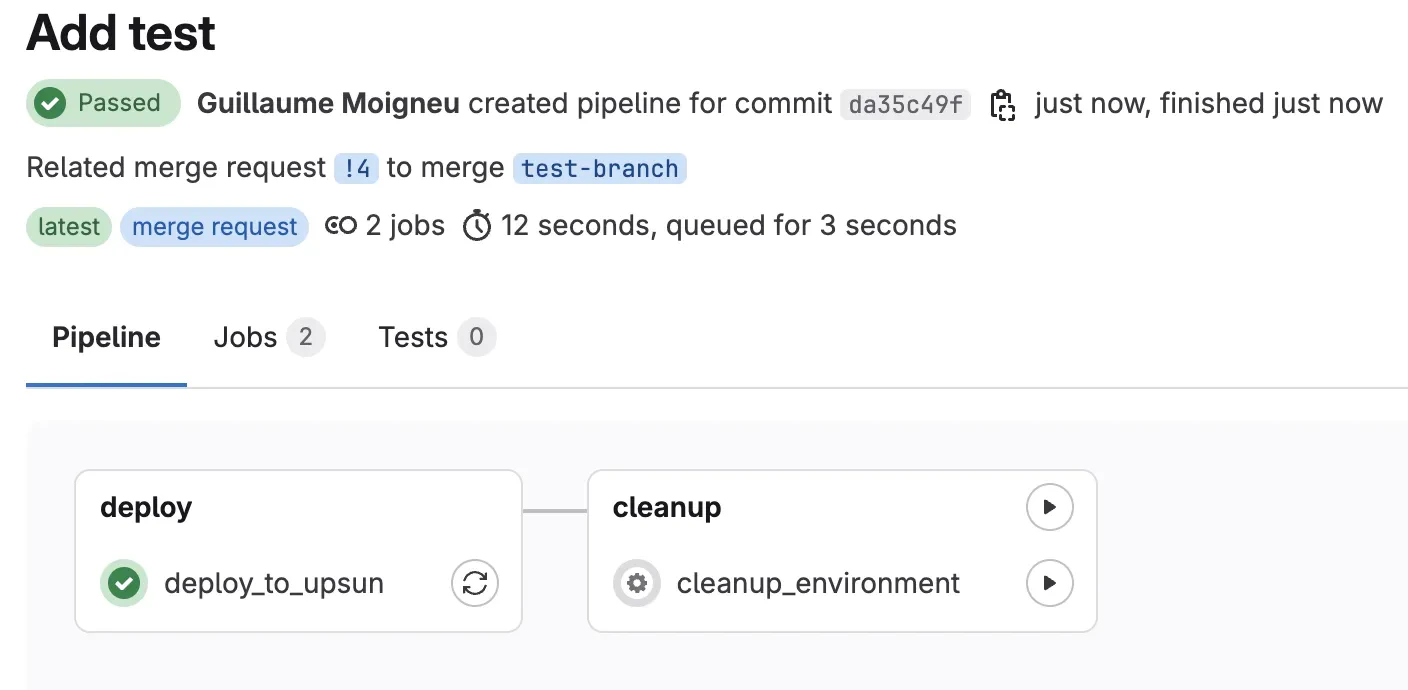Click the pipeline duration timer icon
1408x690 pixels.
477,227
